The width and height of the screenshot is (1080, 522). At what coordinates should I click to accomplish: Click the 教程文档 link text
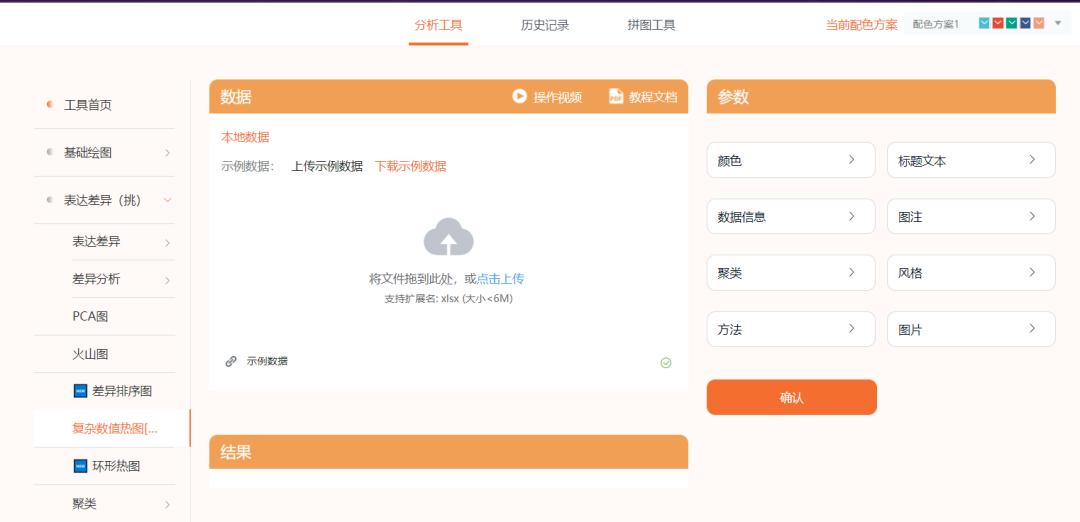click(653, 97)
